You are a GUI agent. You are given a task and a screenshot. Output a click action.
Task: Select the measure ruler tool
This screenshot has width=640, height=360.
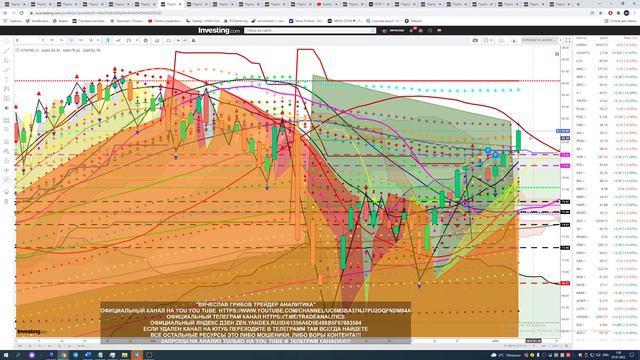(6, 120)
